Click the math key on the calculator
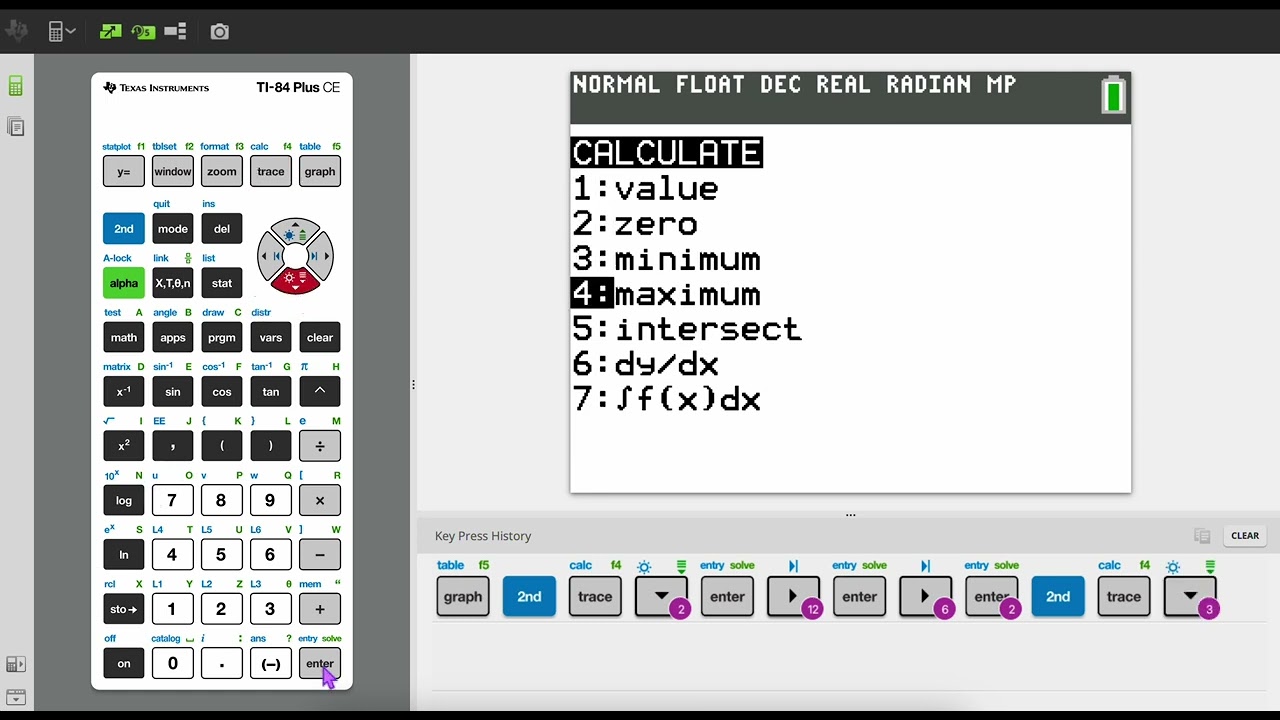This screenshot has width=1280, height=720. point(124,337)
